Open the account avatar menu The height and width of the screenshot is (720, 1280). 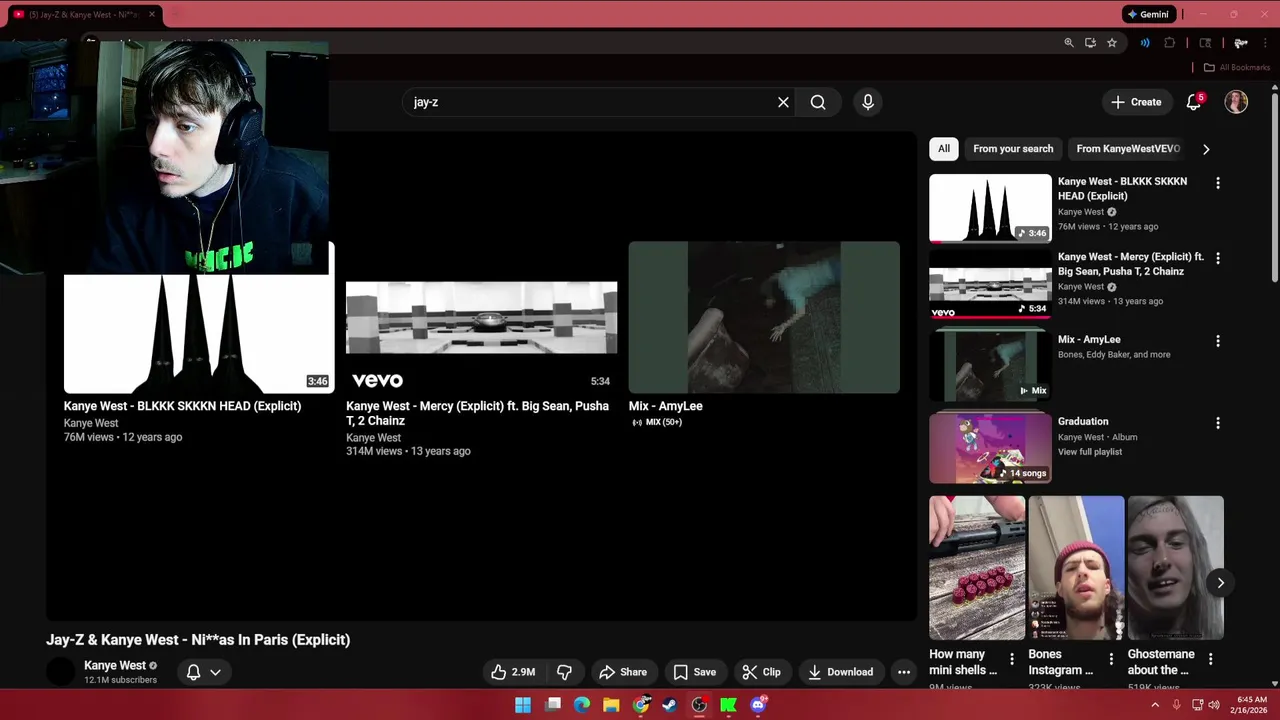[x=1236, y=102]
